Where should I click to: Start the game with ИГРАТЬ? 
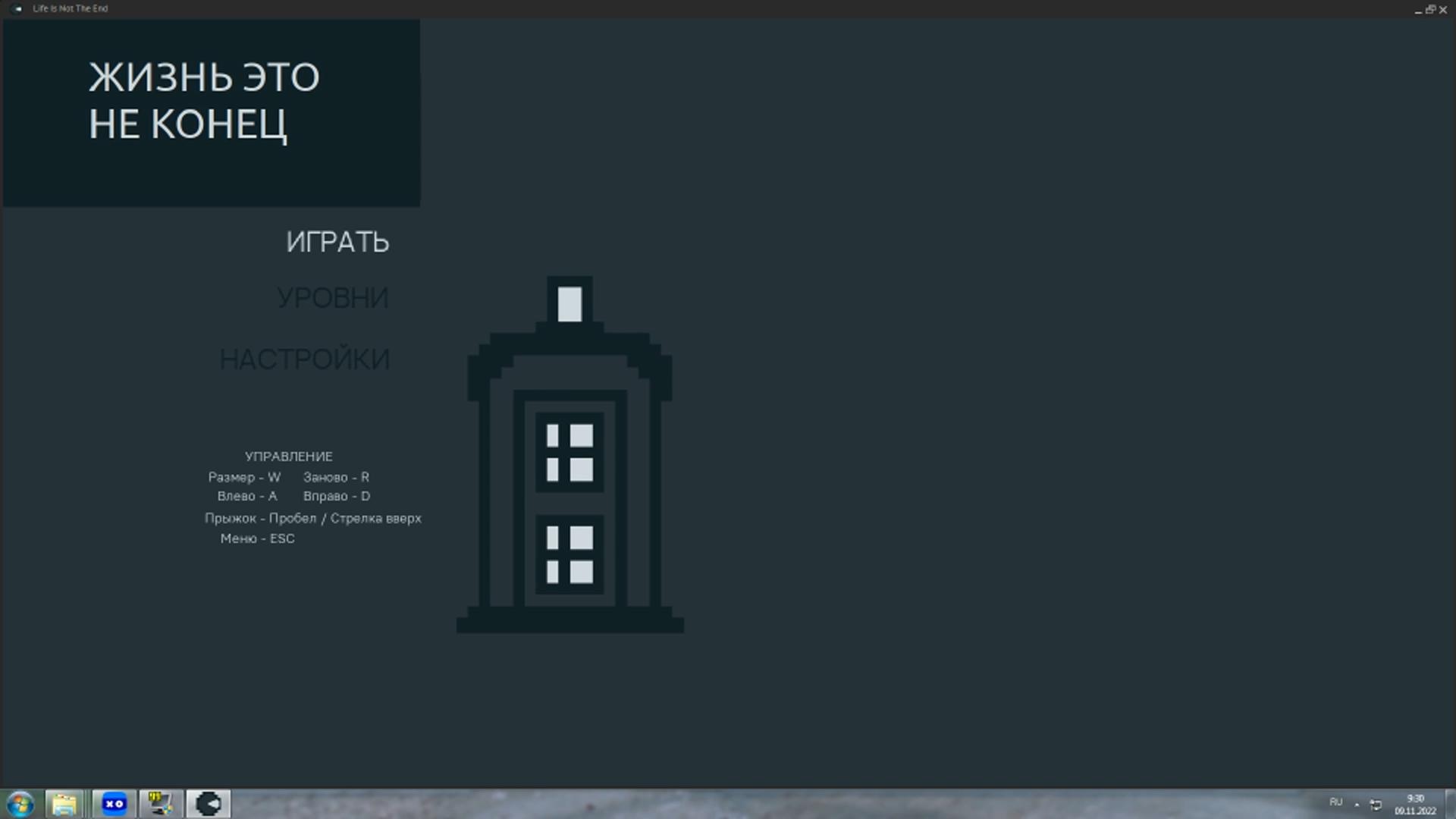tap(337, 242)
